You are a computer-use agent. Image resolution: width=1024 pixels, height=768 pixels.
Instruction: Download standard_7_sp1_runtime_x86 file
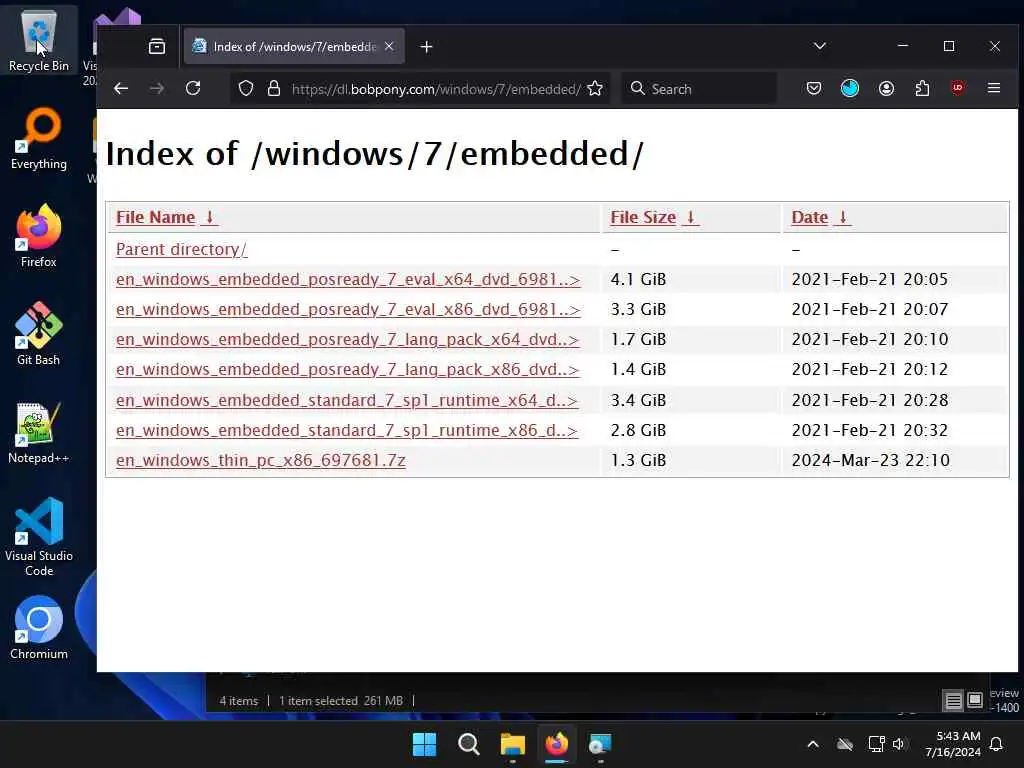pyautogui.click(x=347, y=430)
